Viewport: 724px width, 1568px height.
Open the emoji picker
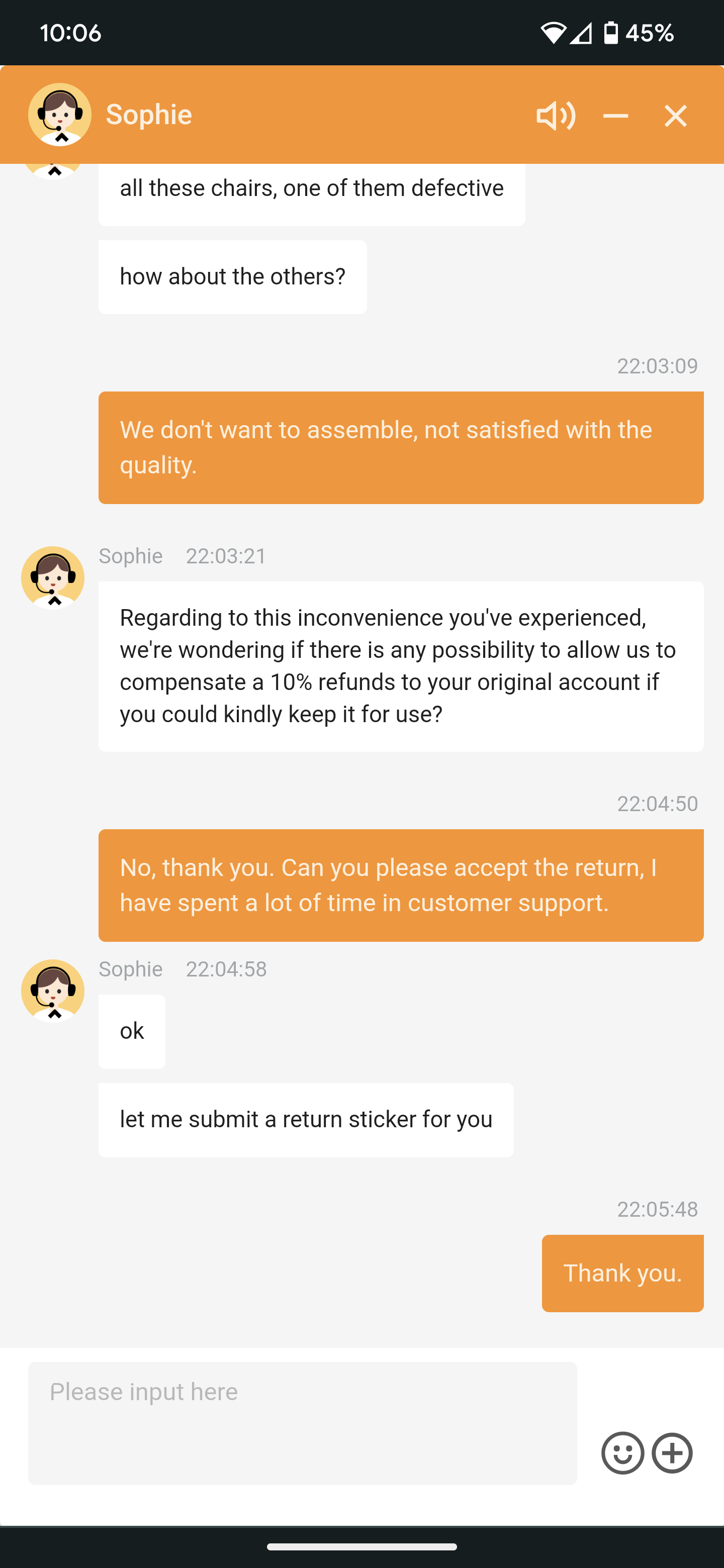click(x=622, y=1453)
